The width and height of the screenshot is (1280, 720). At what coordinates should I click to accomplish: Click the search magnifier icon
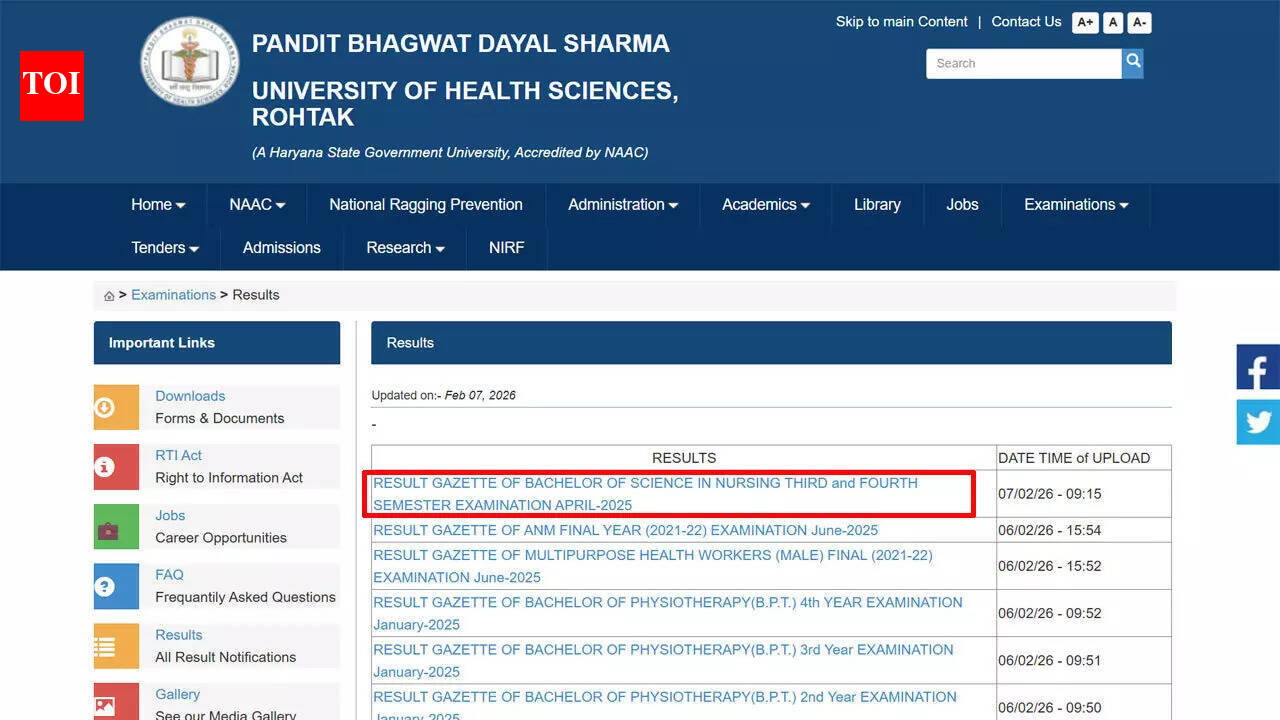click(1132, 63)
